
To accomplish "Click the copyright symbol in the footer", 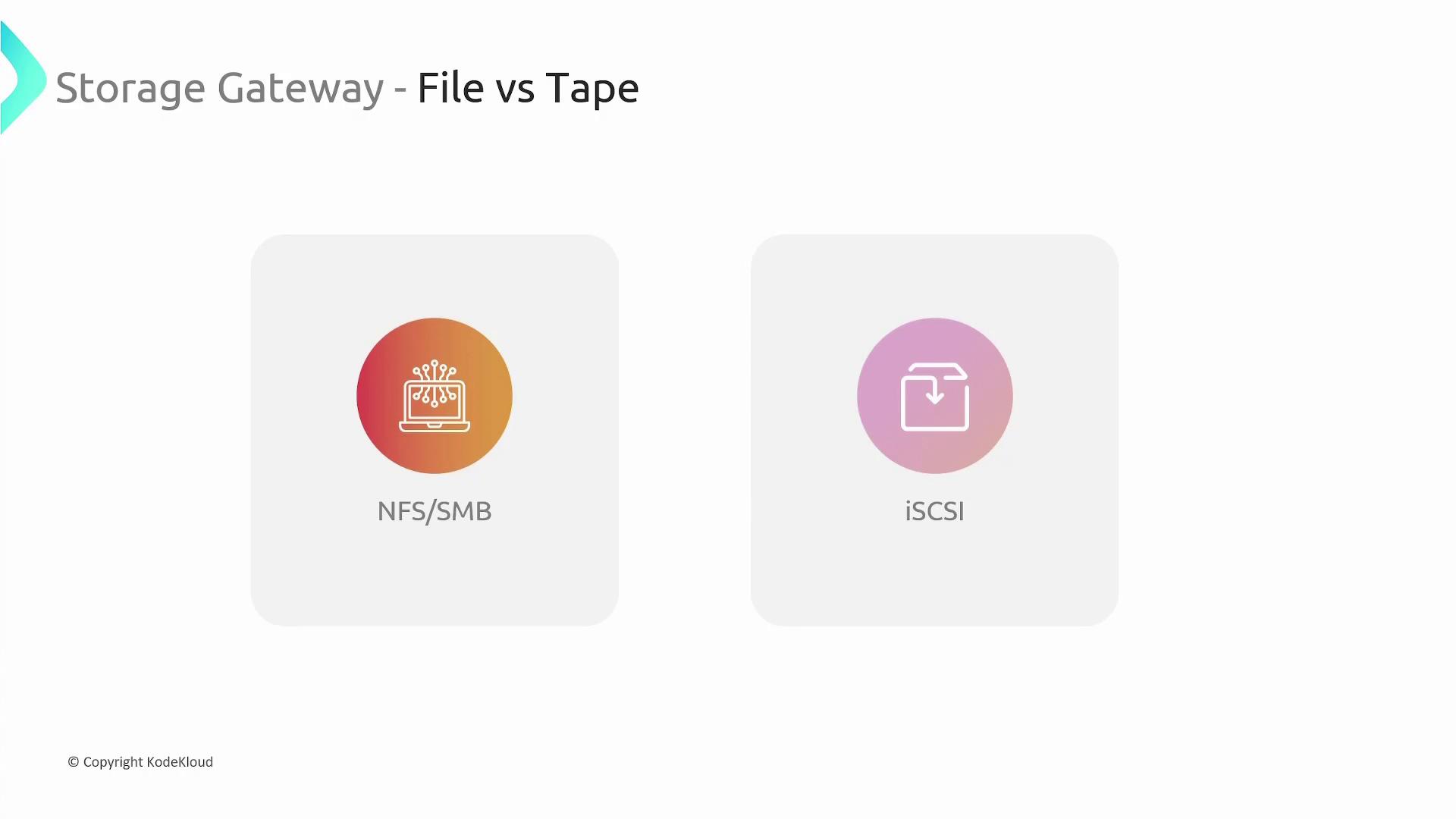I will tap(74, 762).
